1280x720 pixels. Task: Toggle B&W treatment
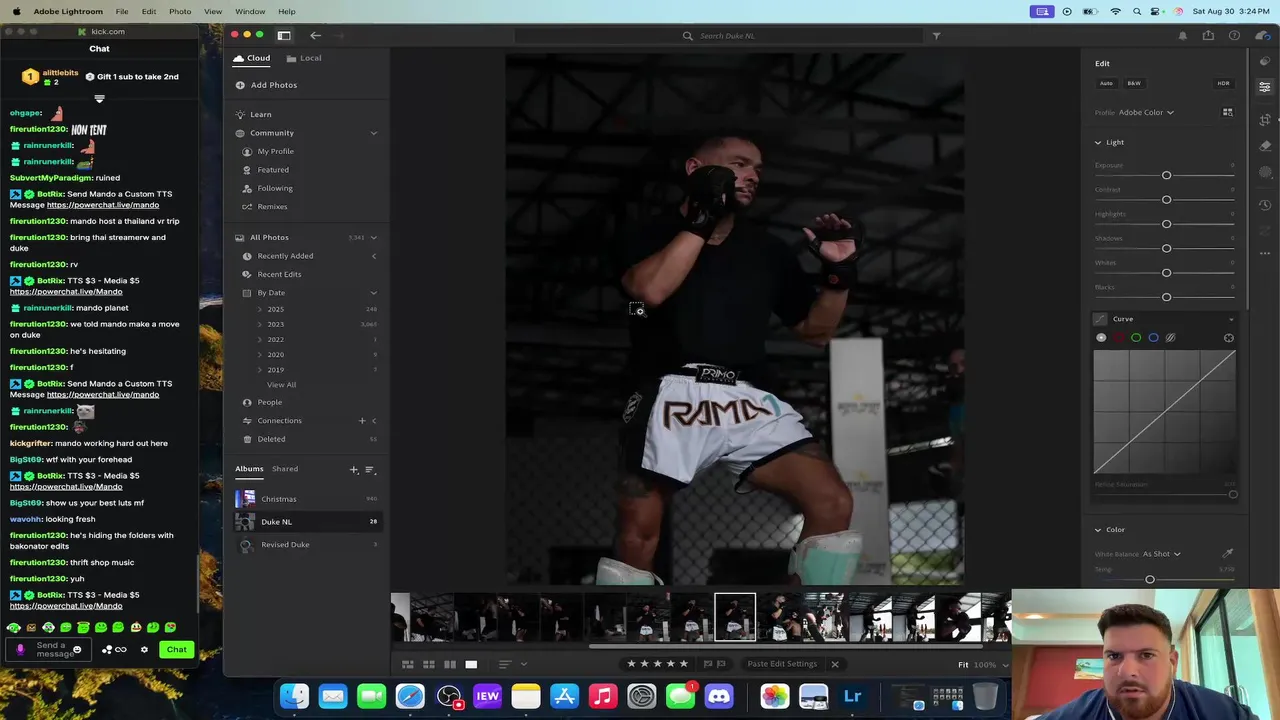(x=1134, y=83)
